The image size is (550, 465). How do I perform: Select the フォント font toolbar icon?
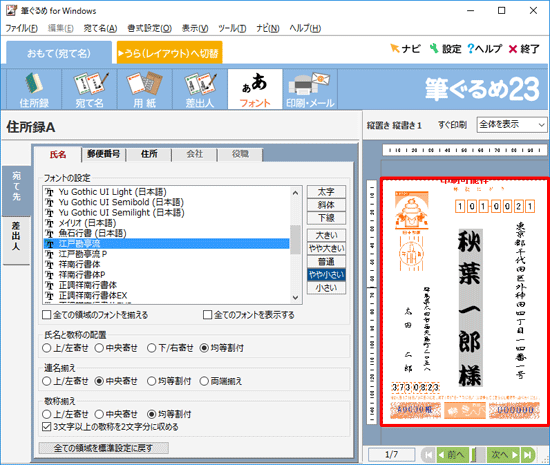point(255,89)
